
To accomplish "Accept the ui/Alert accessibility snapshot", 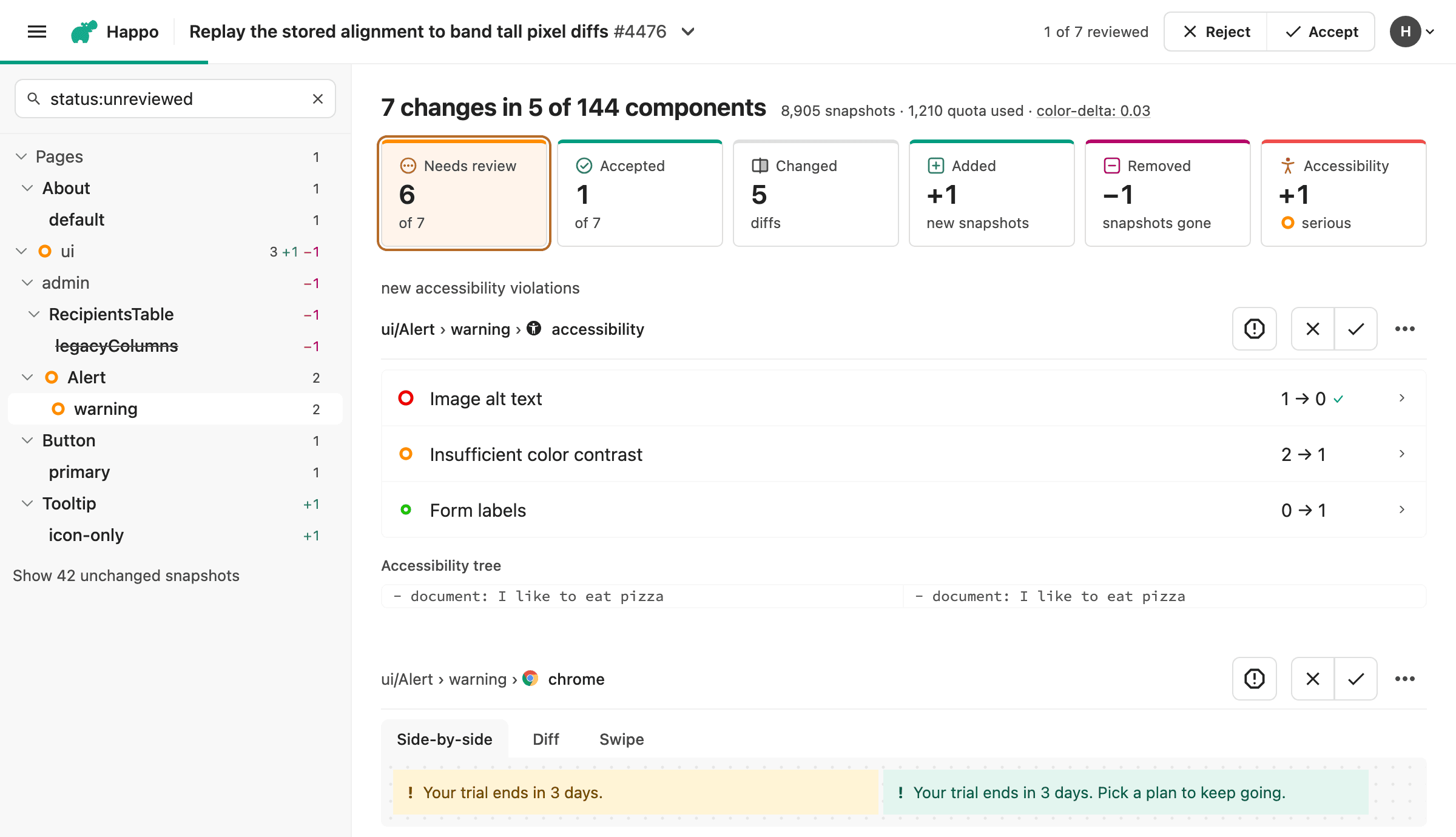I will tap(1356, 329).
